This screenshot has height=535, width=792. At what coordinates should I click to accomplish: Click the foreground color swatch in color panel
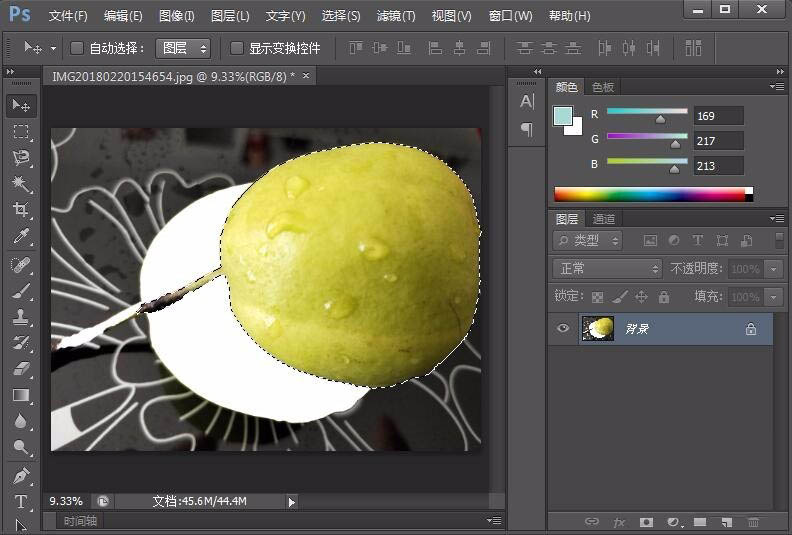tap(562, 115)
